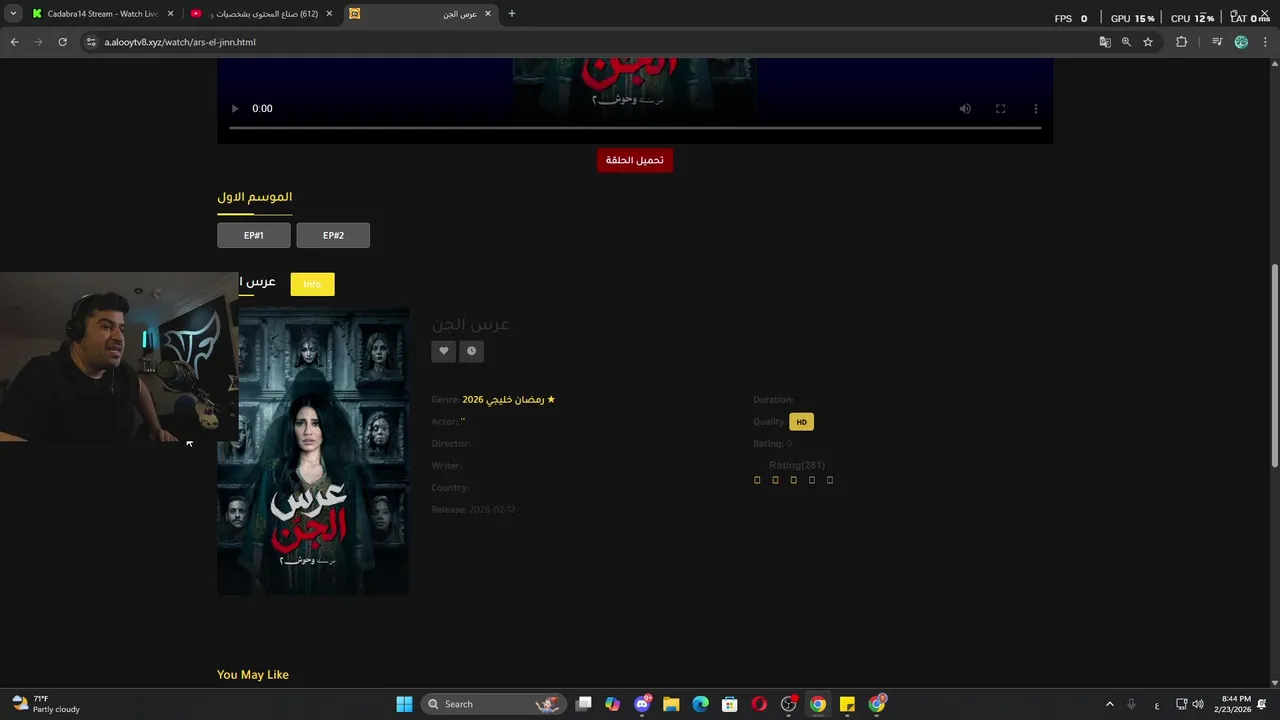1280x720 pixels.
Task: Open the media controls button
Action: (x=1217, y=42)
